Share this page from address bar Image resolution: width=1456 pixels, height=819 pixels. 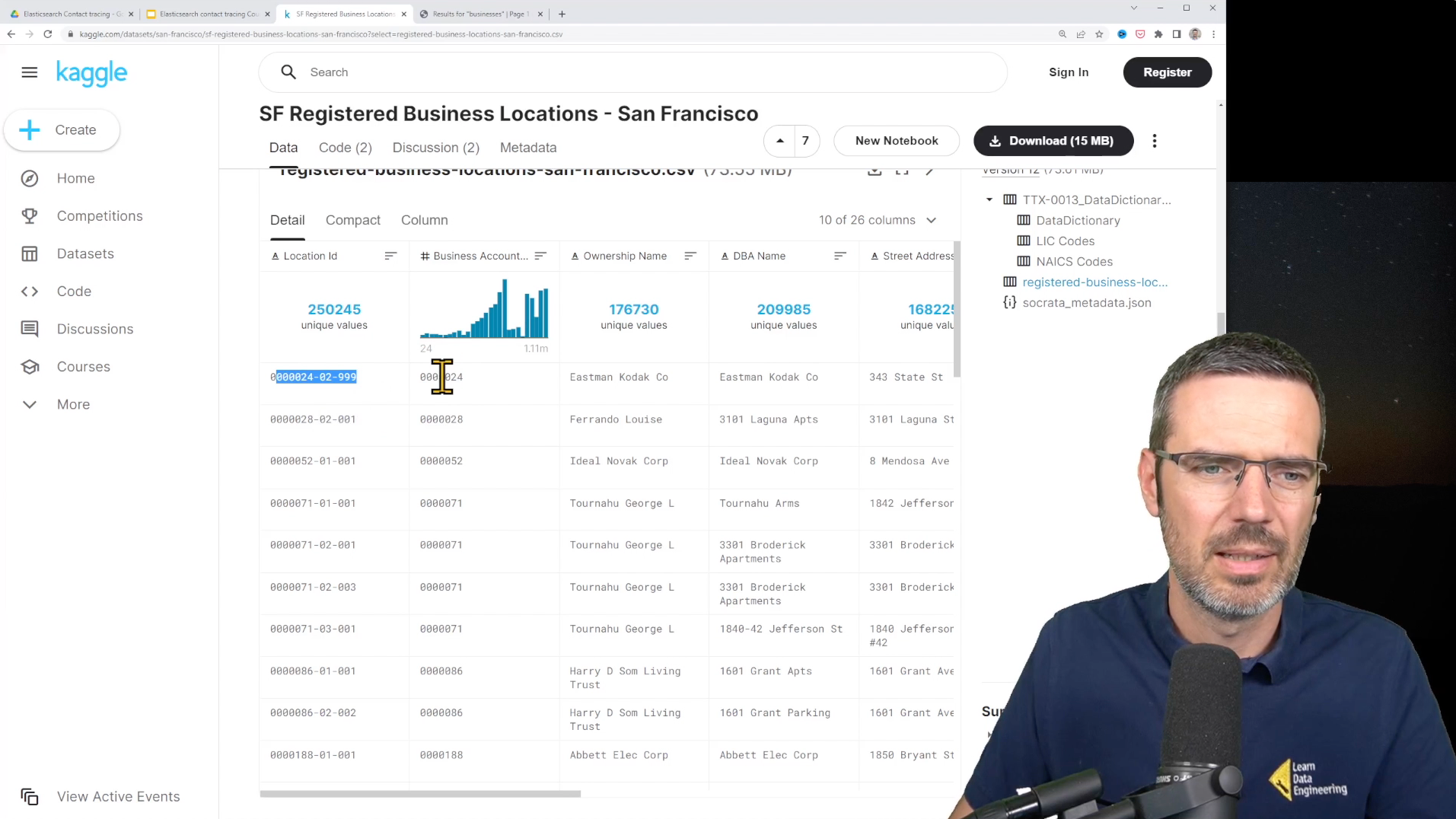pyautogui.click(x=1081, y=34)
